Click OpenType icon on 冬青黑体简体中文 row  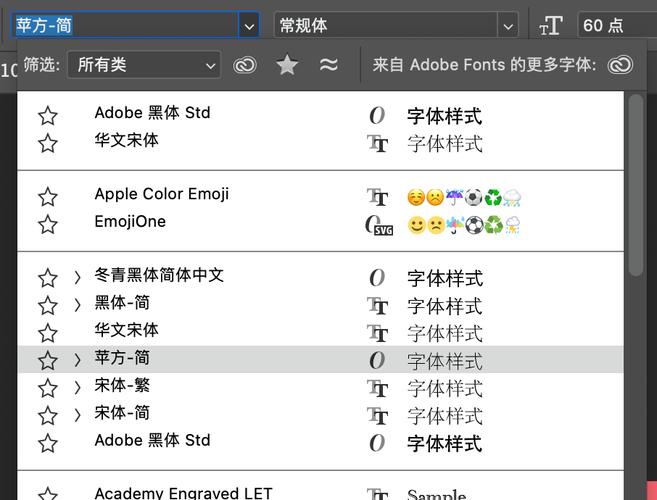377,278
